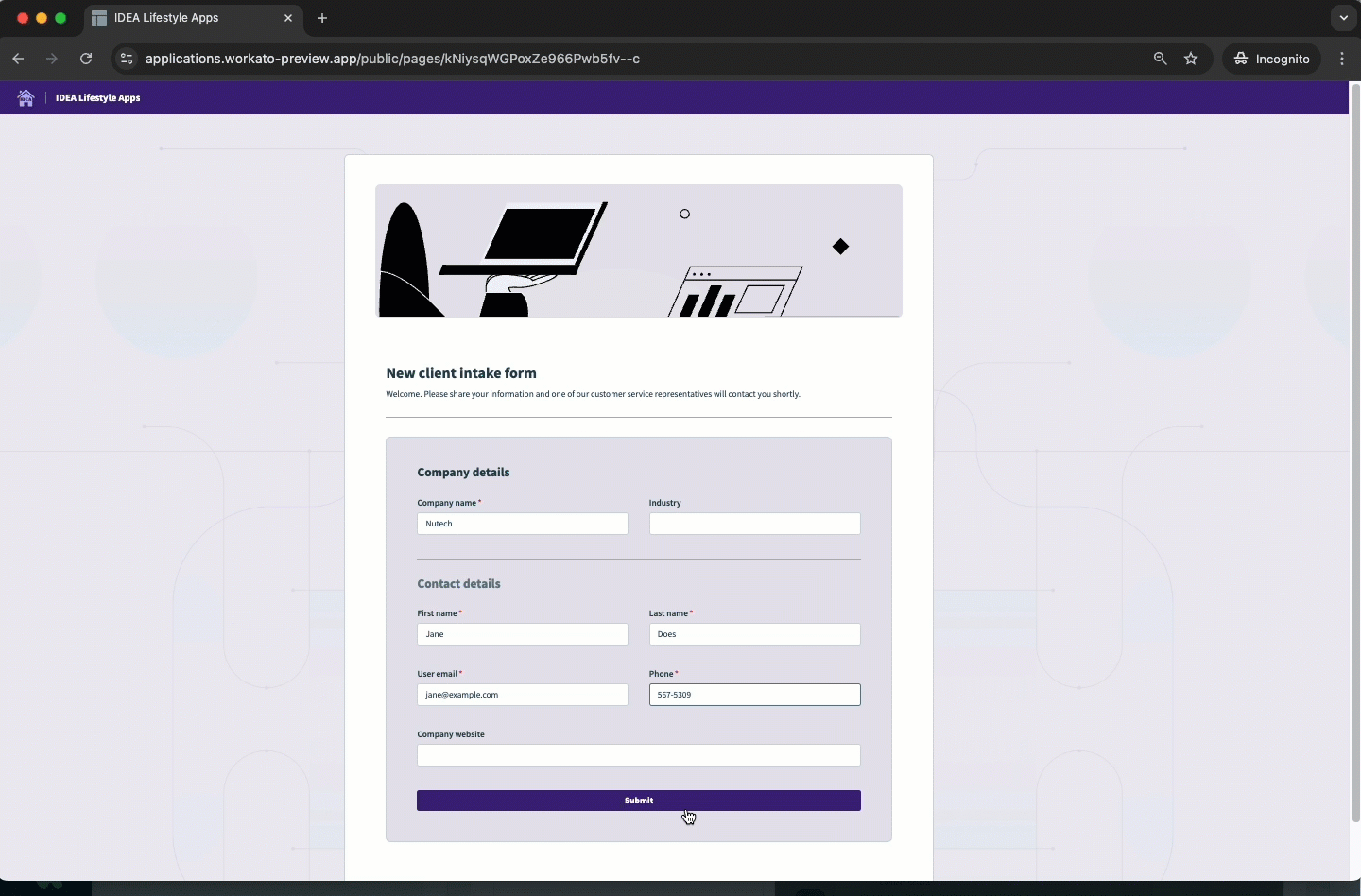Reload the current page
The image size is (1361, 896).
click(x=85, y=59)
